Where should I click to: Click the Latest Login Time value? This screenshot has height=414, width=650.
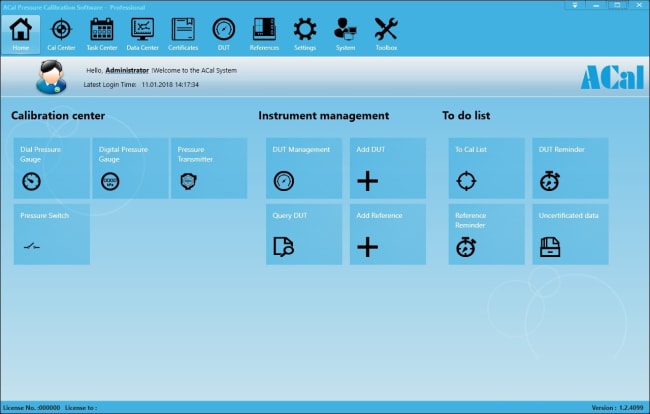pos(170,85)
